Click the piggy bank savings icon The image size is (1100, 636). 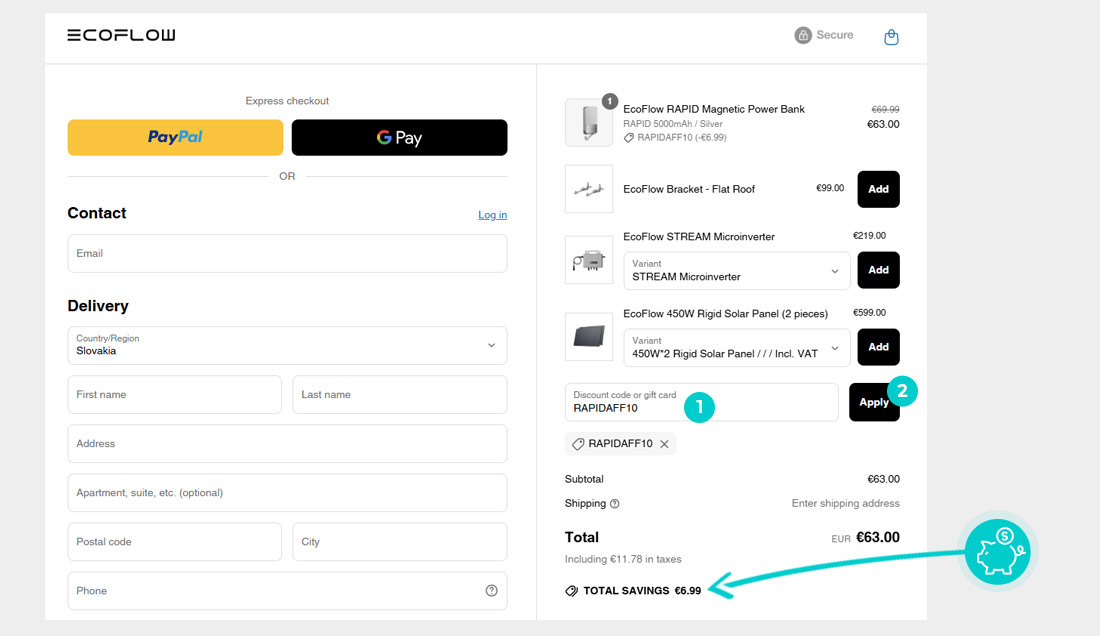point(997,550)
